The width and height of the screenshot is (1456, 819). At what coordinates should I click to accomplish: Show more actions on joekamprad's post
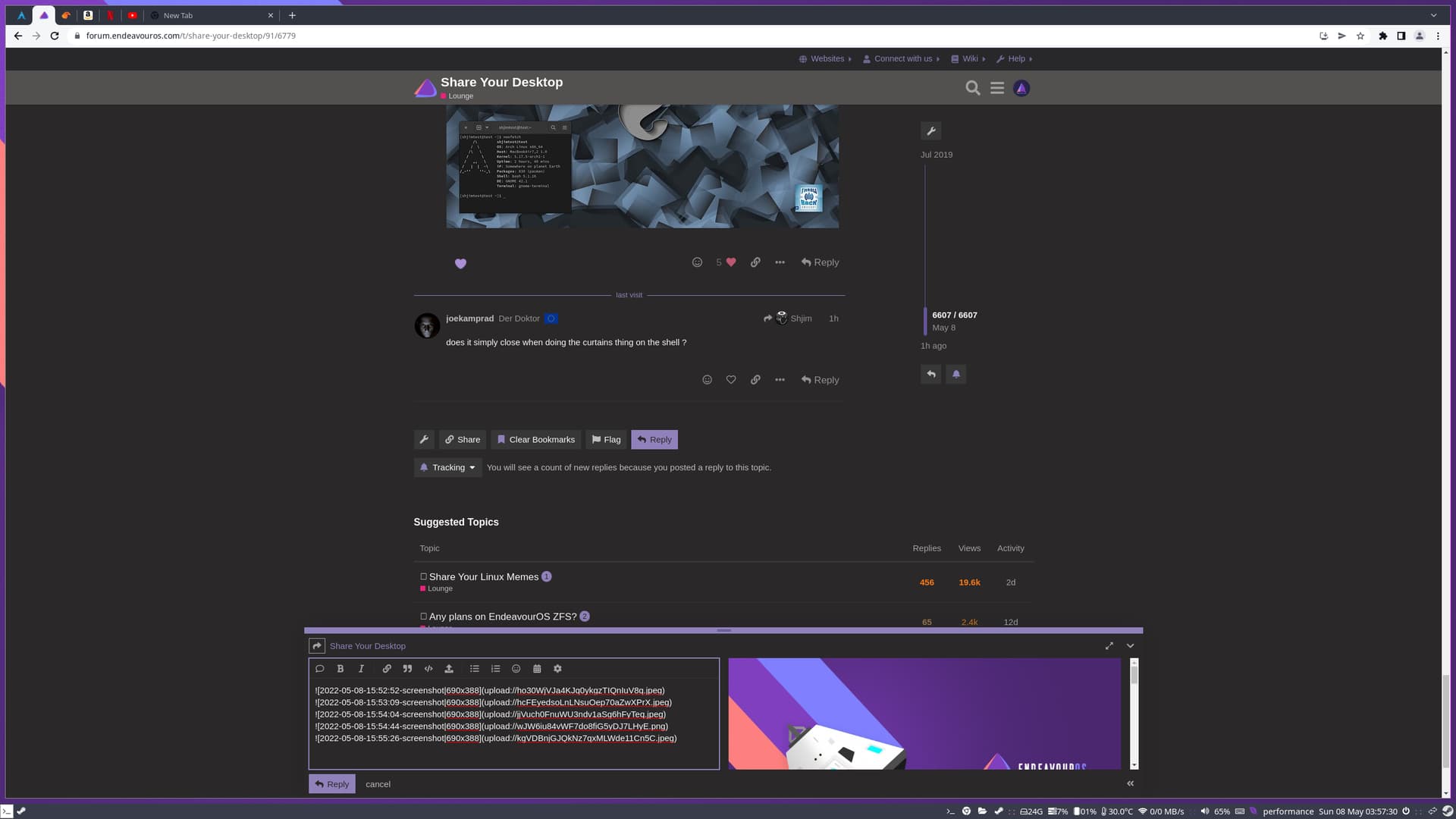(780, 380)
